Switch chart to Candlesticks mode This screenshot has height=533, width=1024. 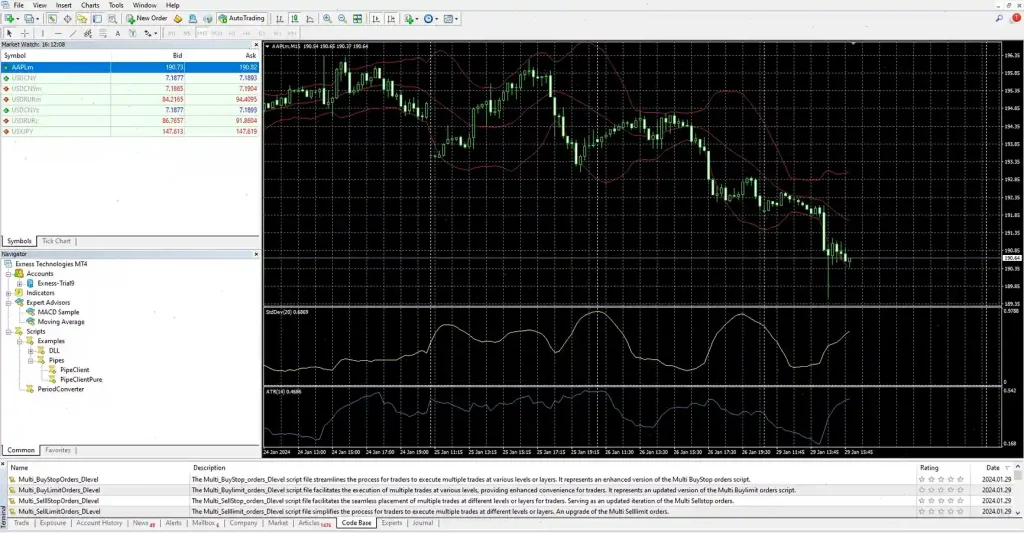click(x=295, y=18)
